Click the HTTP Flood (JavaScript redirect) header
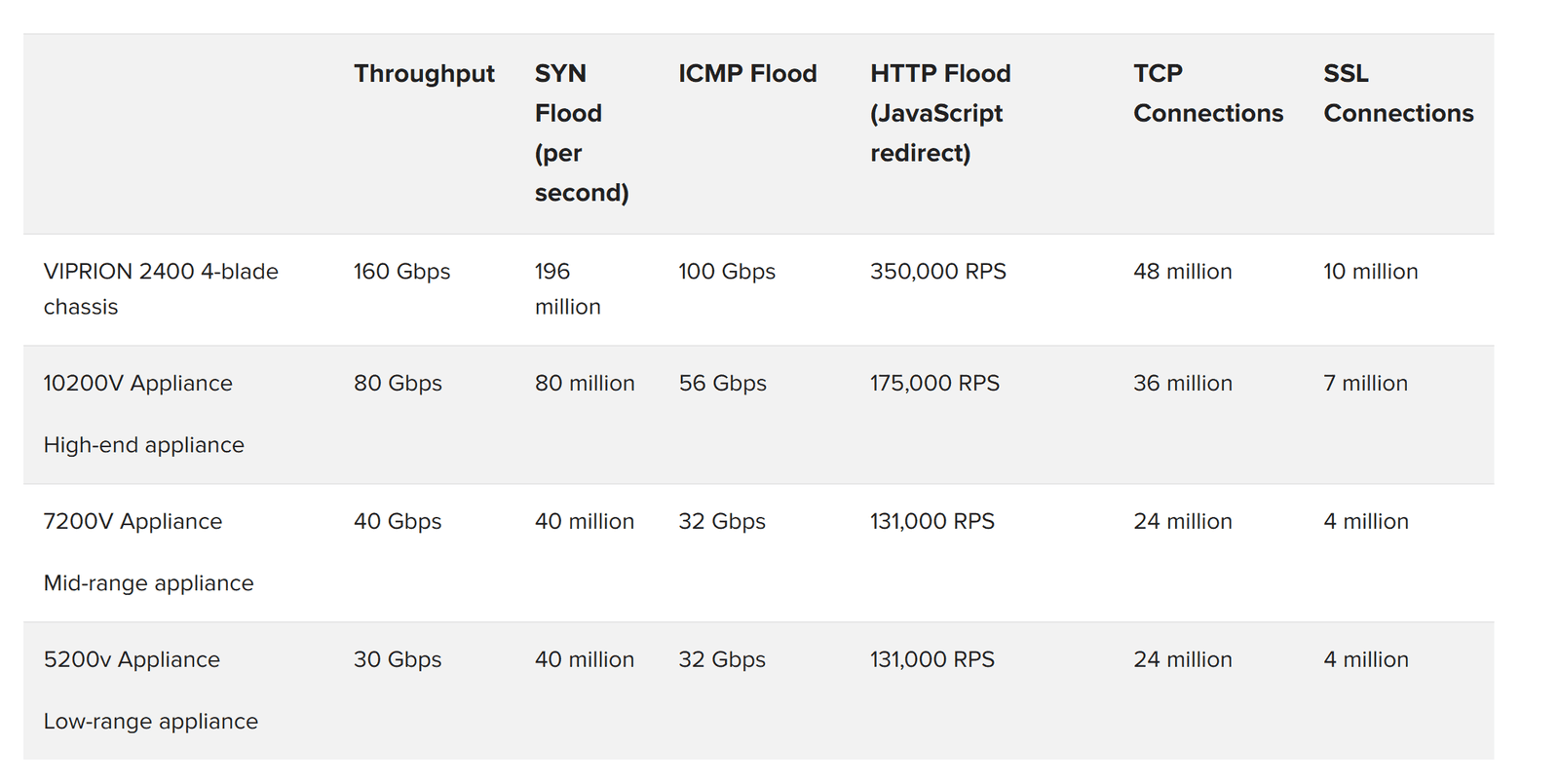The width and height of the screenshot is (1559, 784). 939,113
